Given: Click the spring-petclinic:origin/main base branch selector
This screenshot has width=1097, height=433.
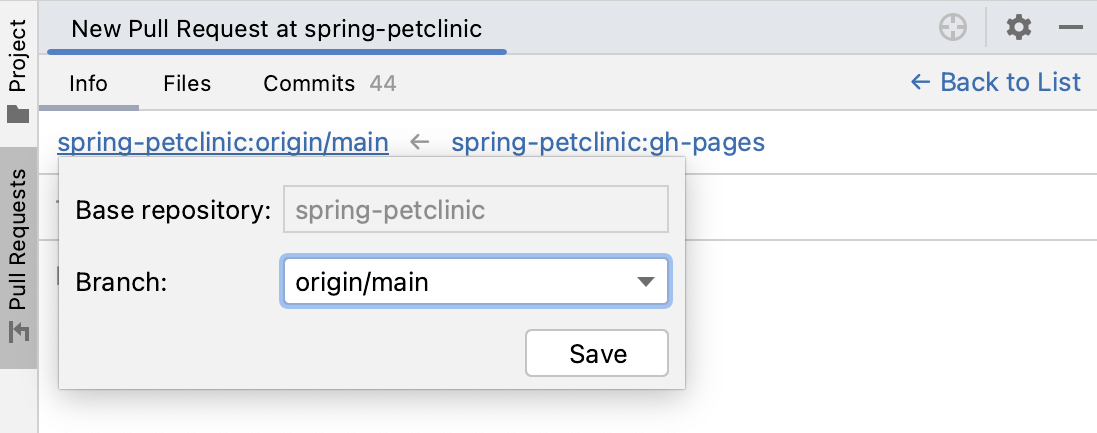Looking at the screenshot, I should tap(223, 143).
